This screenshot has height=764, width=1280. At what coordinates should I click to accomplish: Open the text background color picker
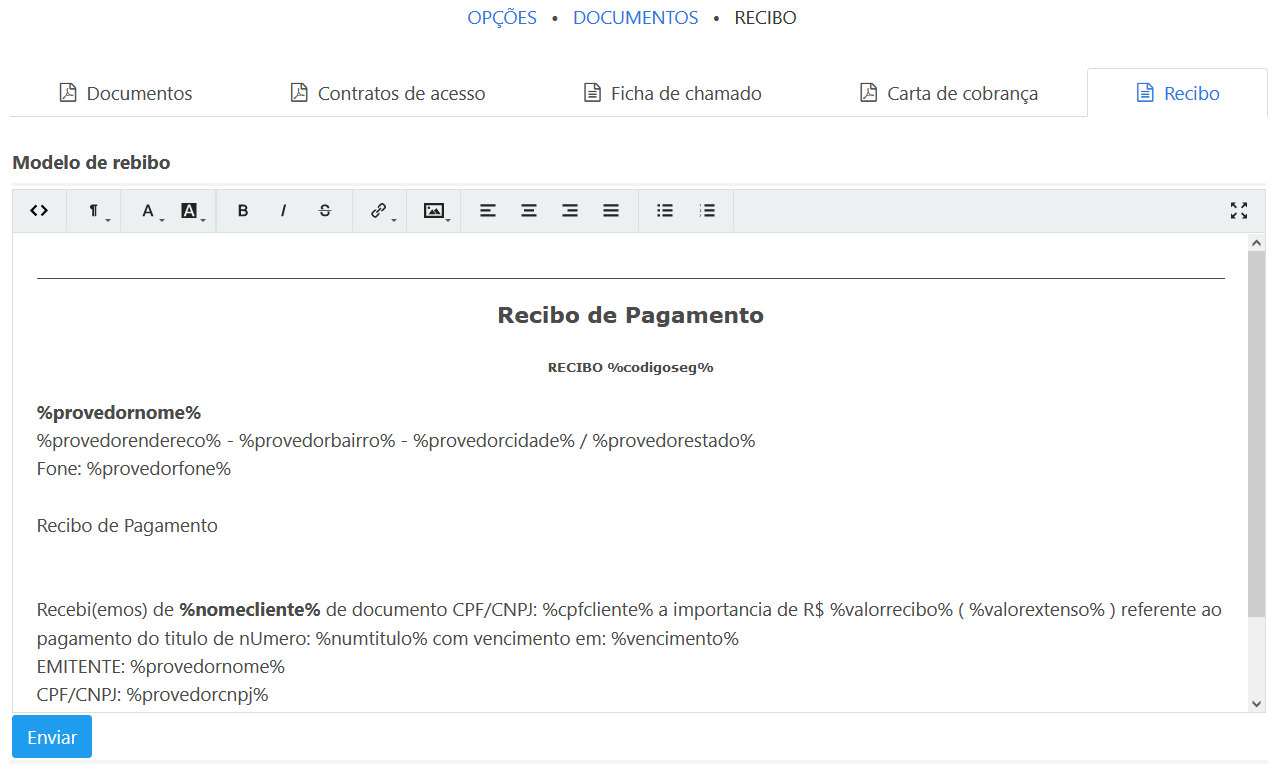190,211
